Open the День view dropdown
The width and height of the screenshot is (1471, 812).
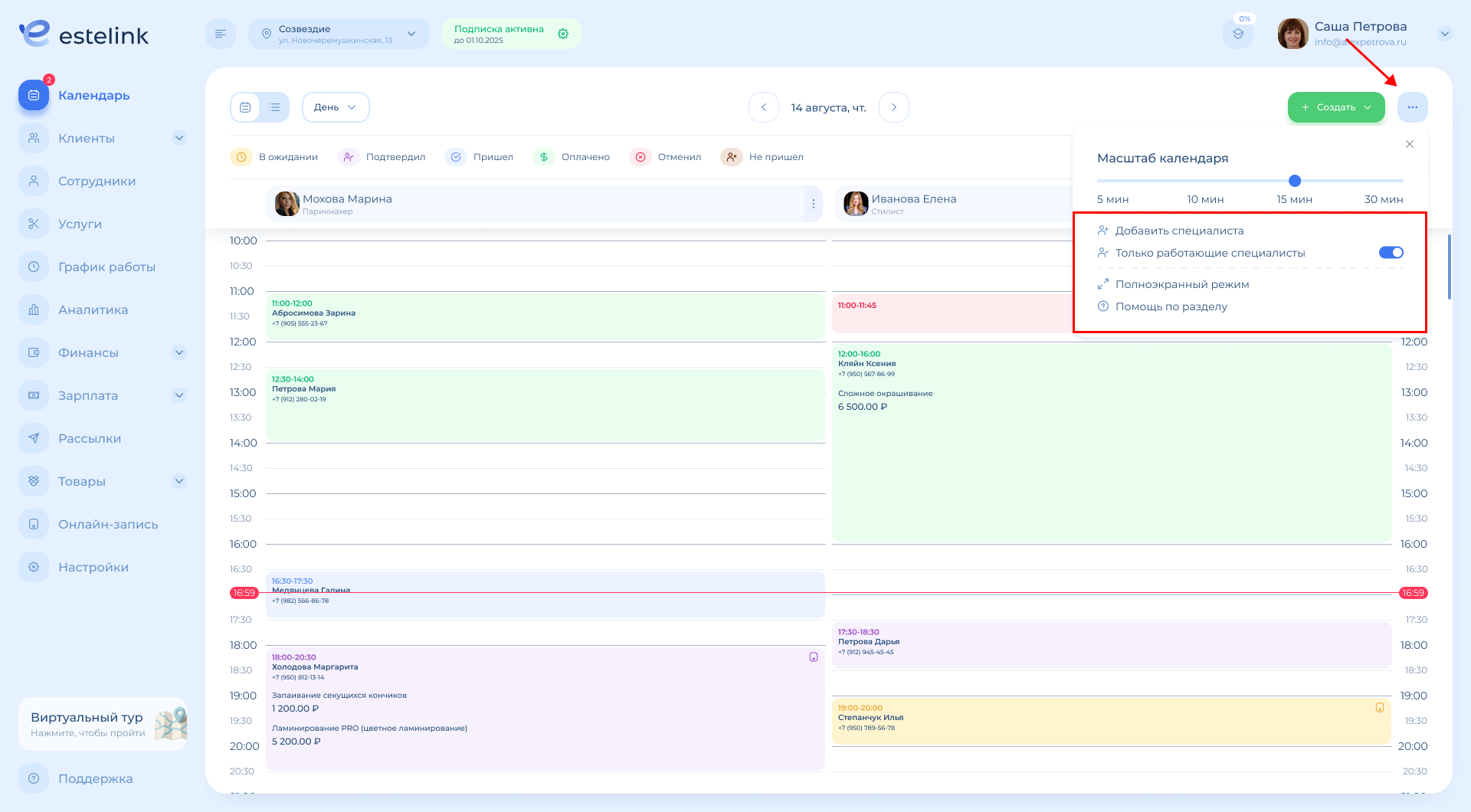tap(336, 107)
